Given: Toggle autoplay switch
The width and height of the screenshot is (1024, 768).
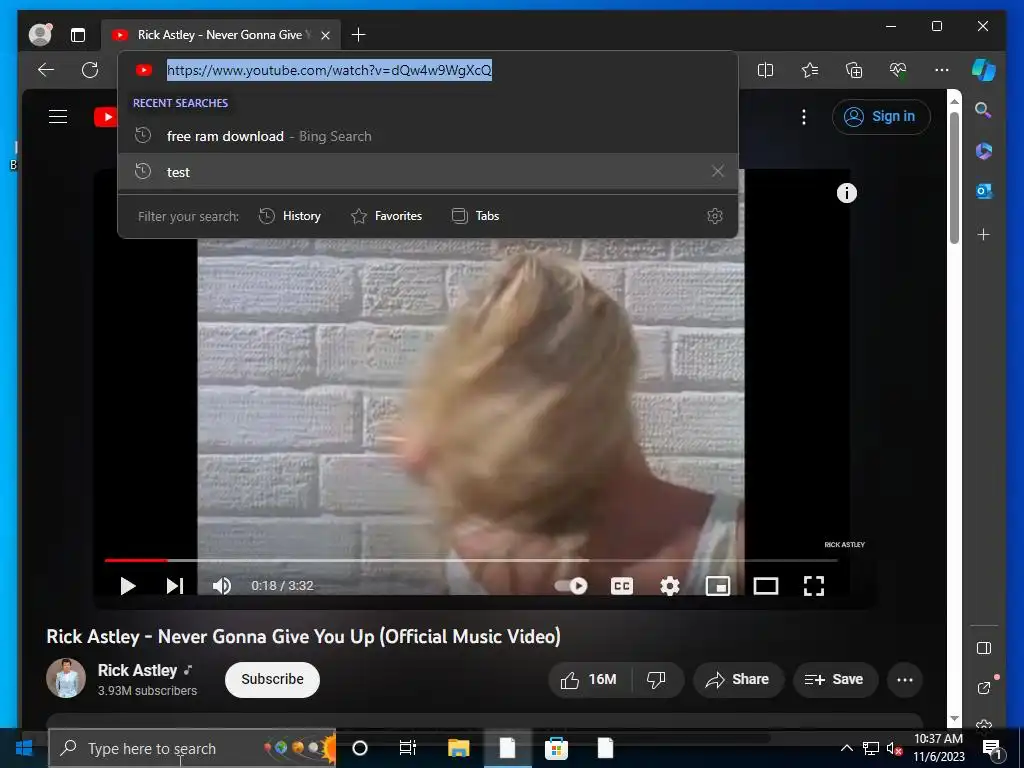Looking at the screenshot, I should [x=571, y=586].
